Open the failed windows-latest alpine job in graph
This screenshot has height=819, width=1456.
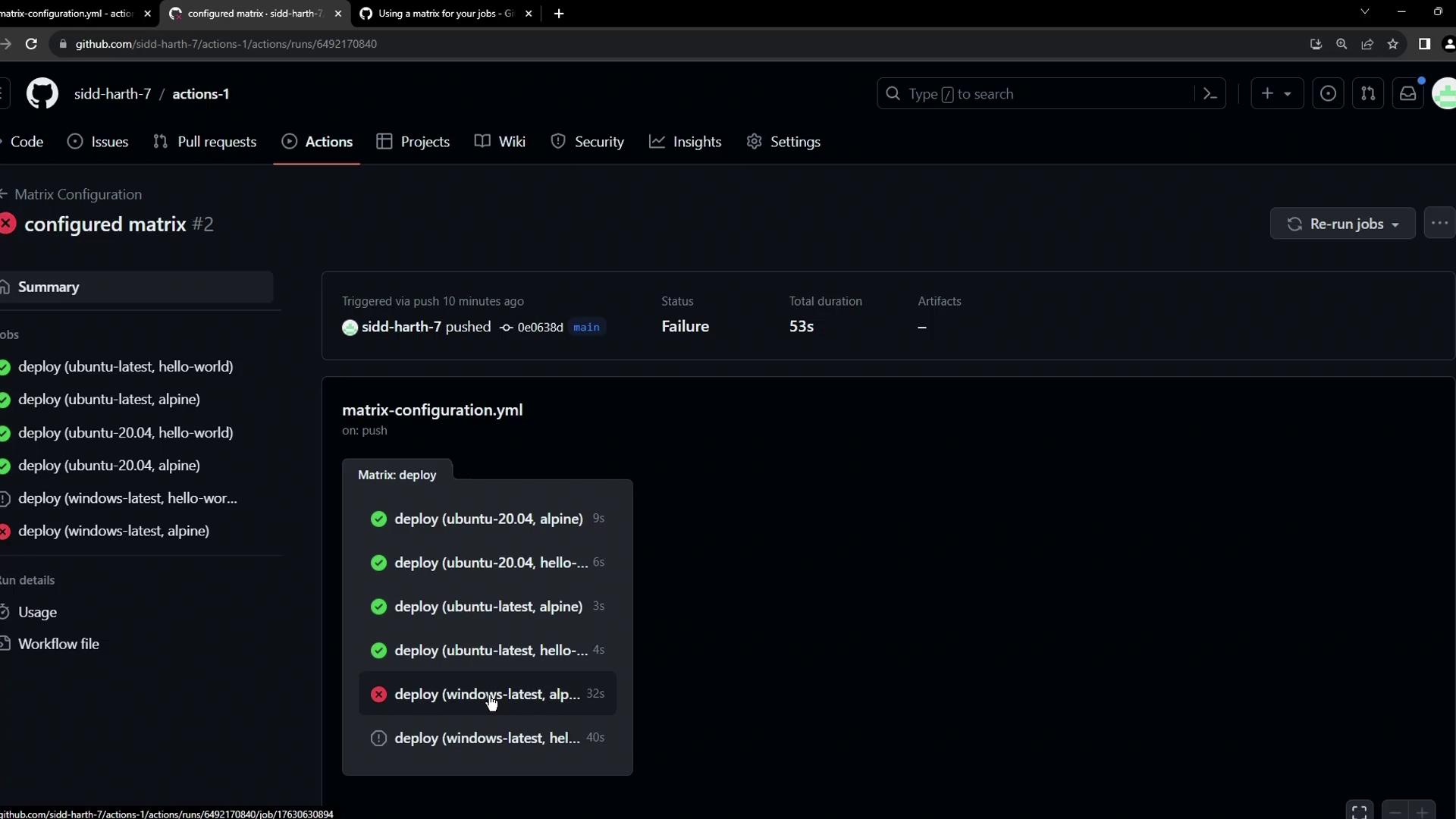(x=487, y=694)
